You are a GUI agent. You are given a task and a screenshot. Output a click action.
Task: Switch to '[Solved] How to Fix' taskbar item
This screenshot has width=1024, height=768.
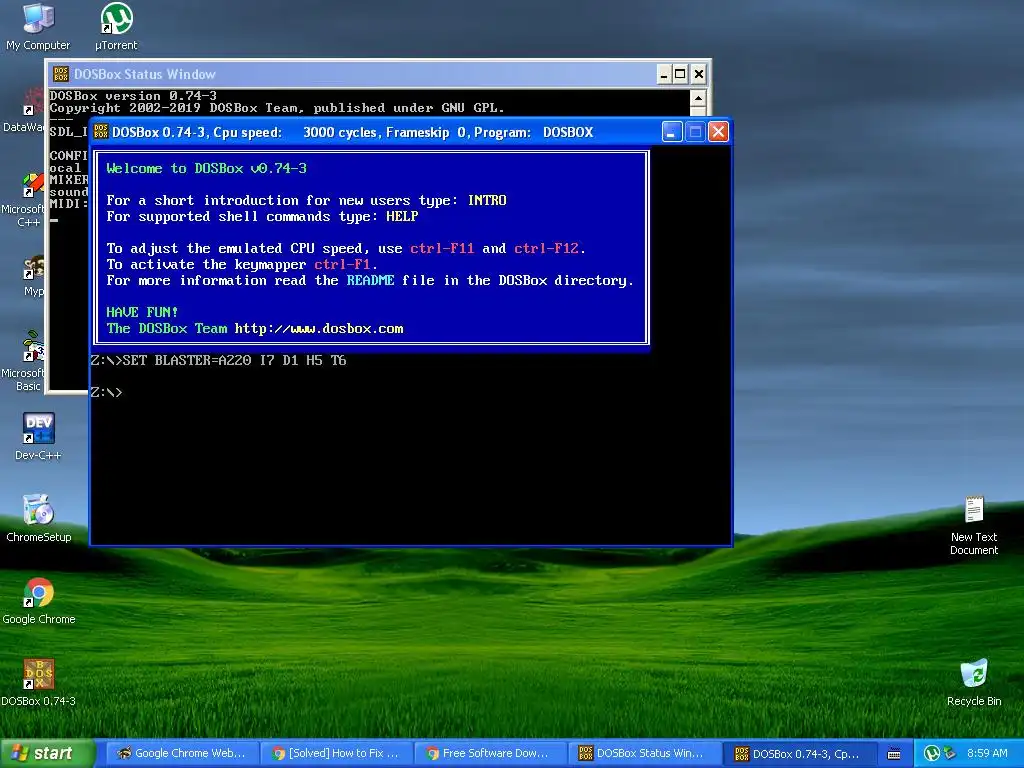pos(336,754)
